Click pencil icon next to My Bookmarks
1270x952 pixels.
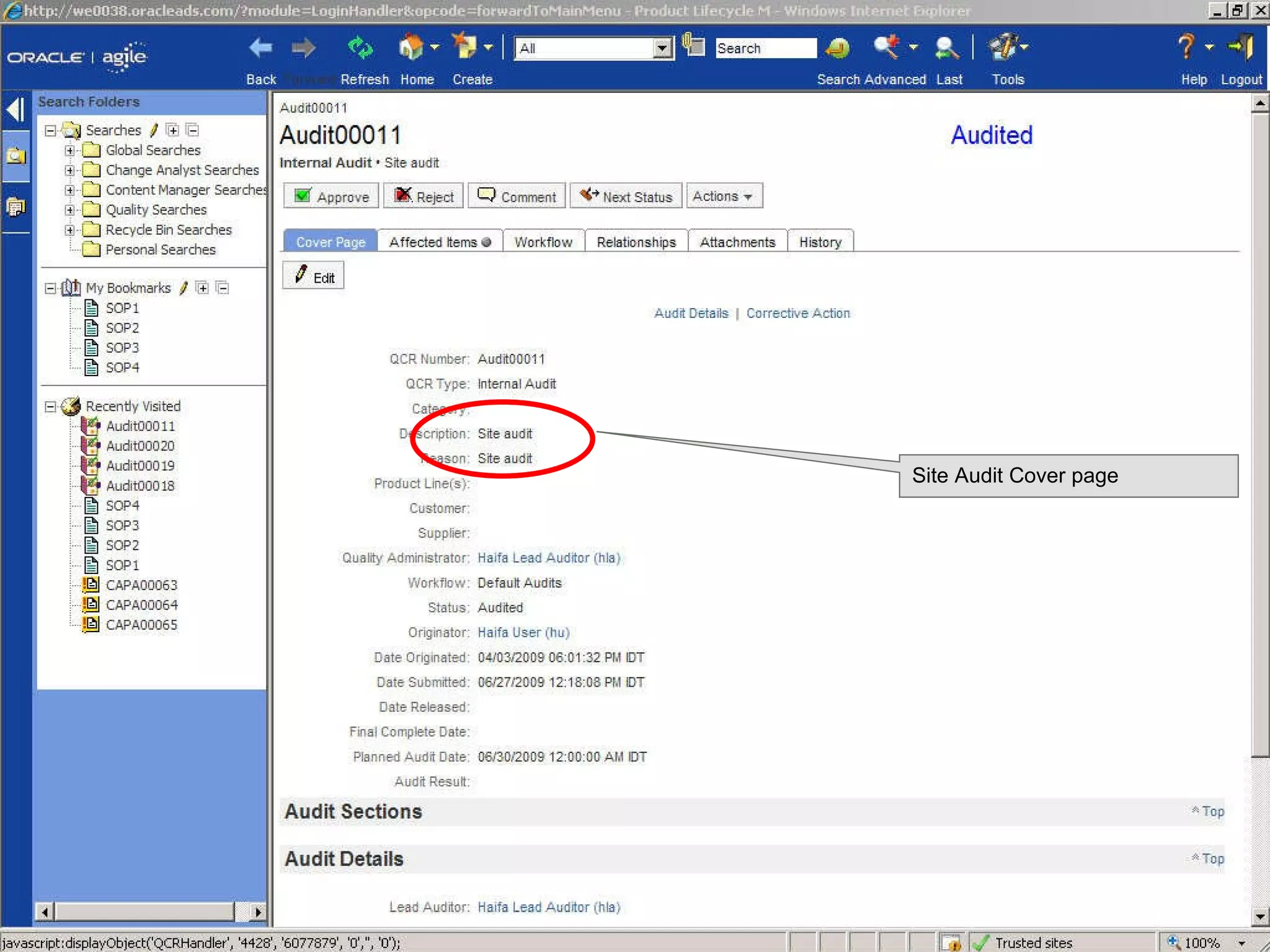(184, 288)
